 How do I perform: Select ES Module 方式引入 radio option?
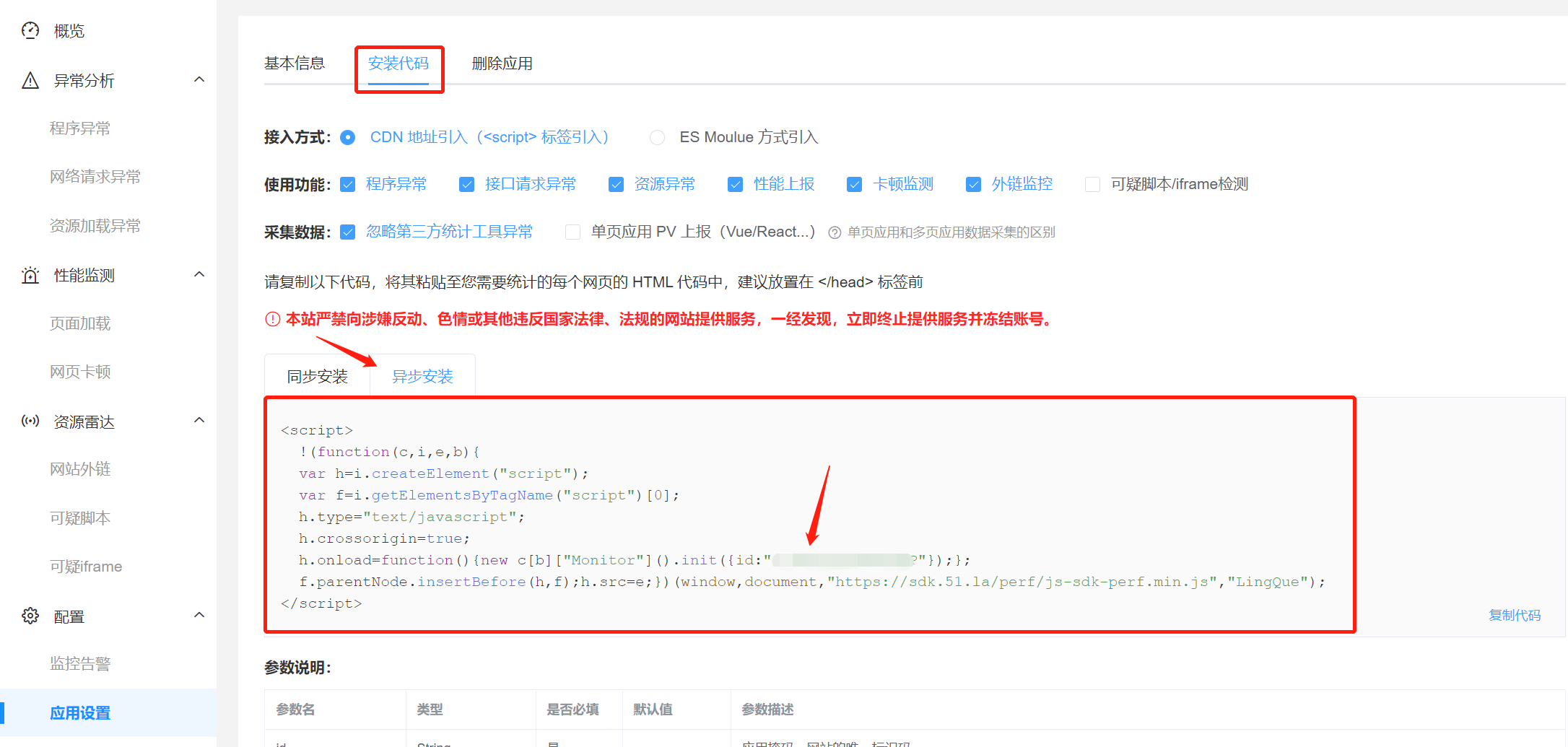[657, 137]
